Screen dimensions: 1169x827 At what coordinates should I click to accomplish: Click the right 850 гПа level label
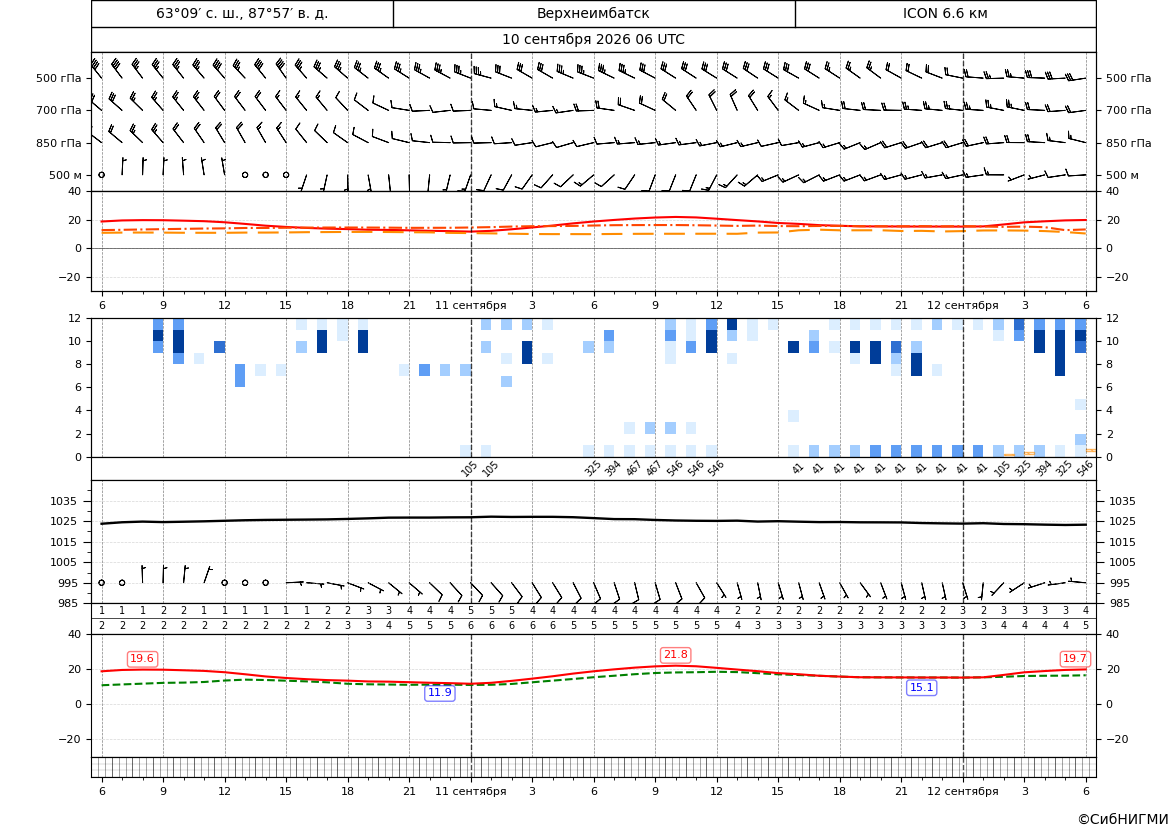point(1129,143)
